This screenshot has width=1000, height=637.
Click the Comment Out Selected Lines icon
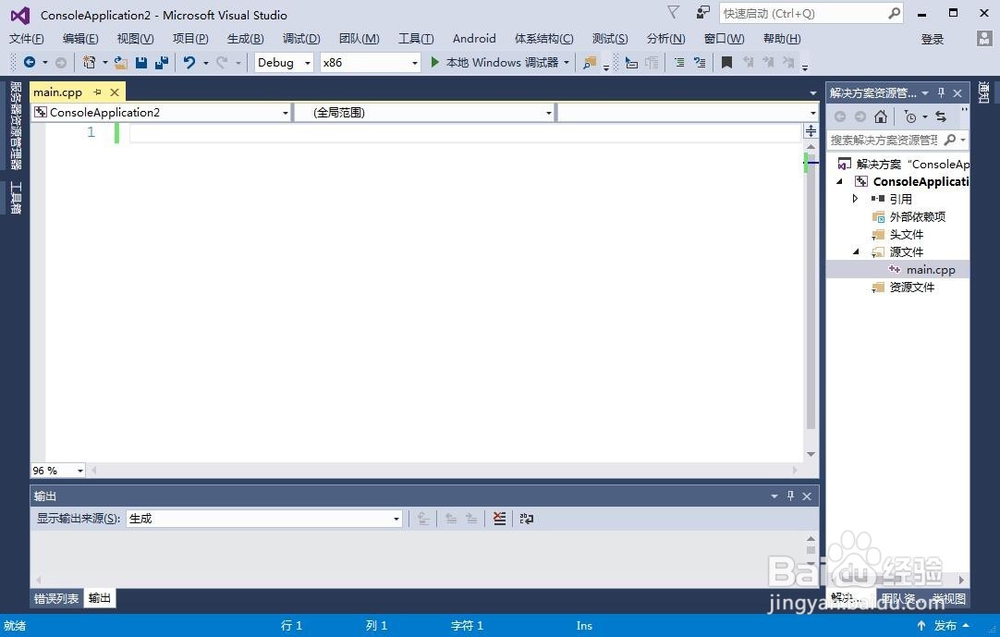[x=680, y=62]
